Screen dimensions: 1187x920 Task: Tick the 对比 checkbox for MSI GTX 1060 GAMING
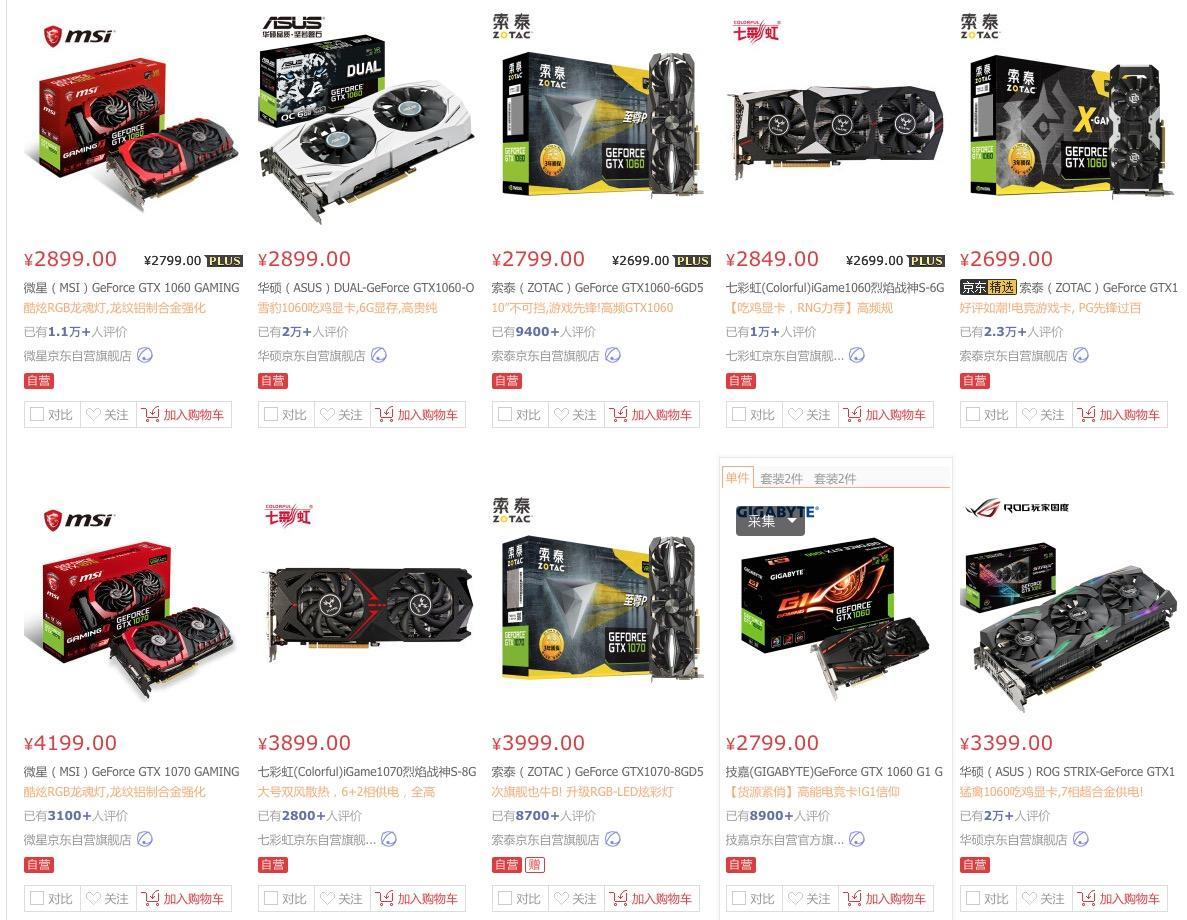click(36, 414)
